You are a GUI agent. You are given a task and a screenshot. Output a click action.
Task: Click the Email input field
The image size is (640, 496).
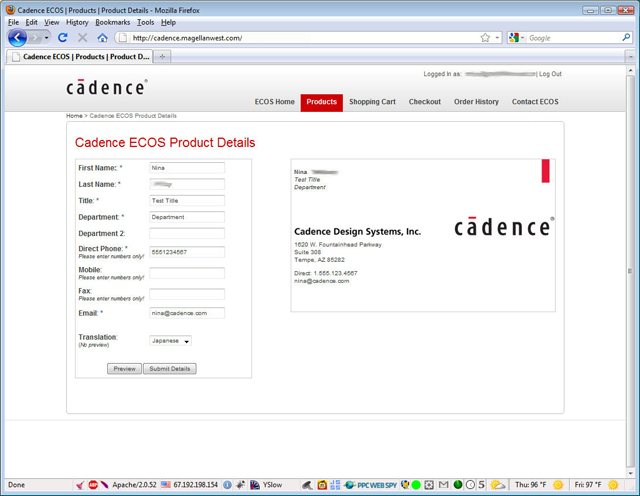pos(187,313)
